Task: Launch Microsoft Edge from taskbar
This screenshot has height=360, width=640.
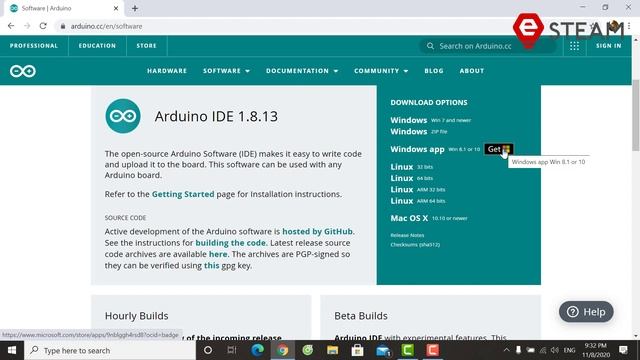Action: coord(257,350)
